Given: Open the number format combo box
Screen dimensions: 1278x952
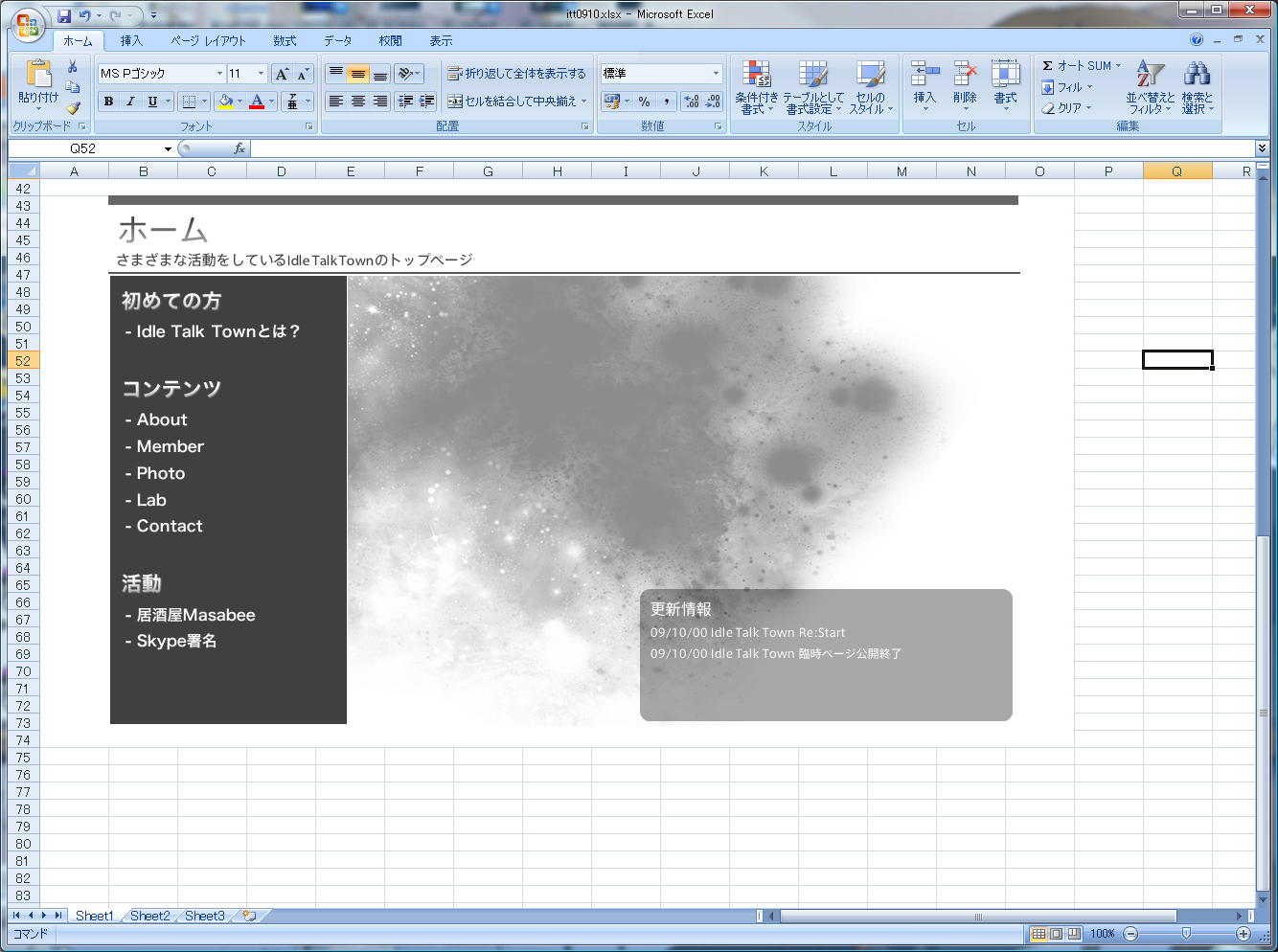Looking at the screenshot, I should tap(661, 74).
